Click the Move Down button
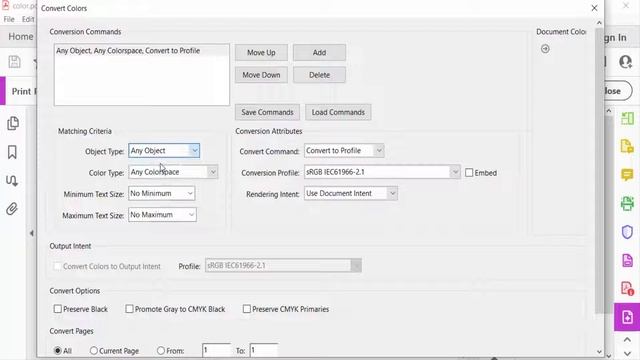The height and width of the screenshot is (360, 640). tap(261, 75)
